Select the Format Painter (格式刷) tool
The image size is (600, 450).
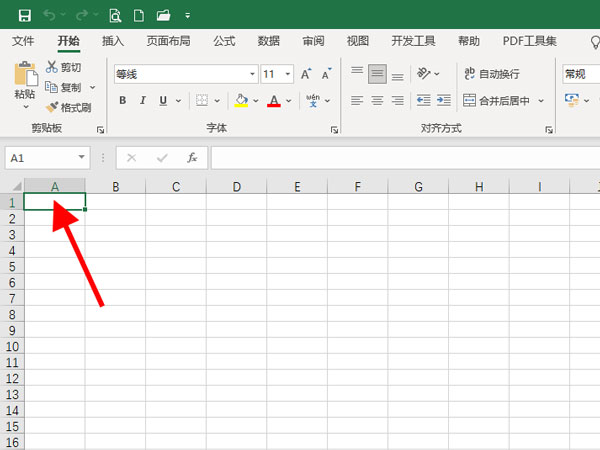(68, 107)
